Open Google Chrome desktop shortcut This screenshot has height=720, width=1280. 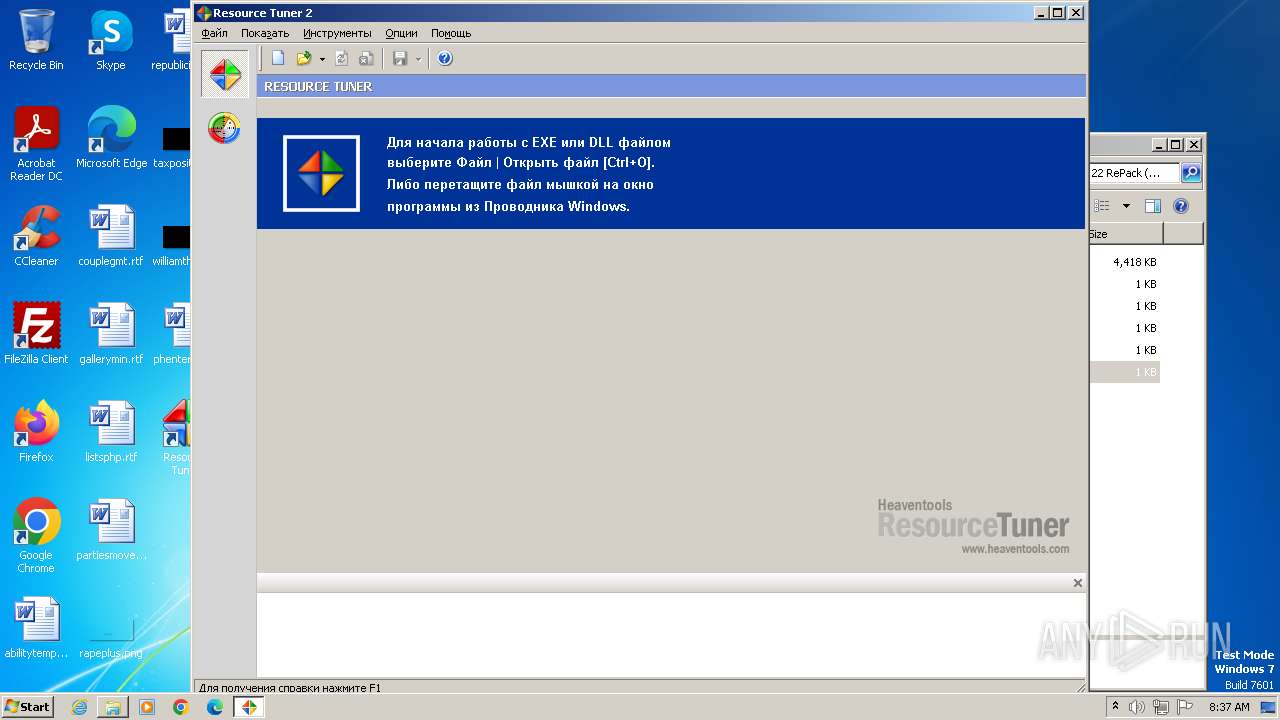coord(36,536)
